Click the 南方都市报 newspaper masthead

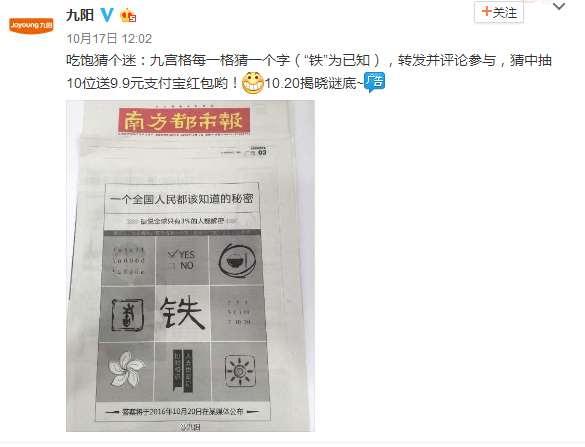pyautogui.click(x=184, y=121)
